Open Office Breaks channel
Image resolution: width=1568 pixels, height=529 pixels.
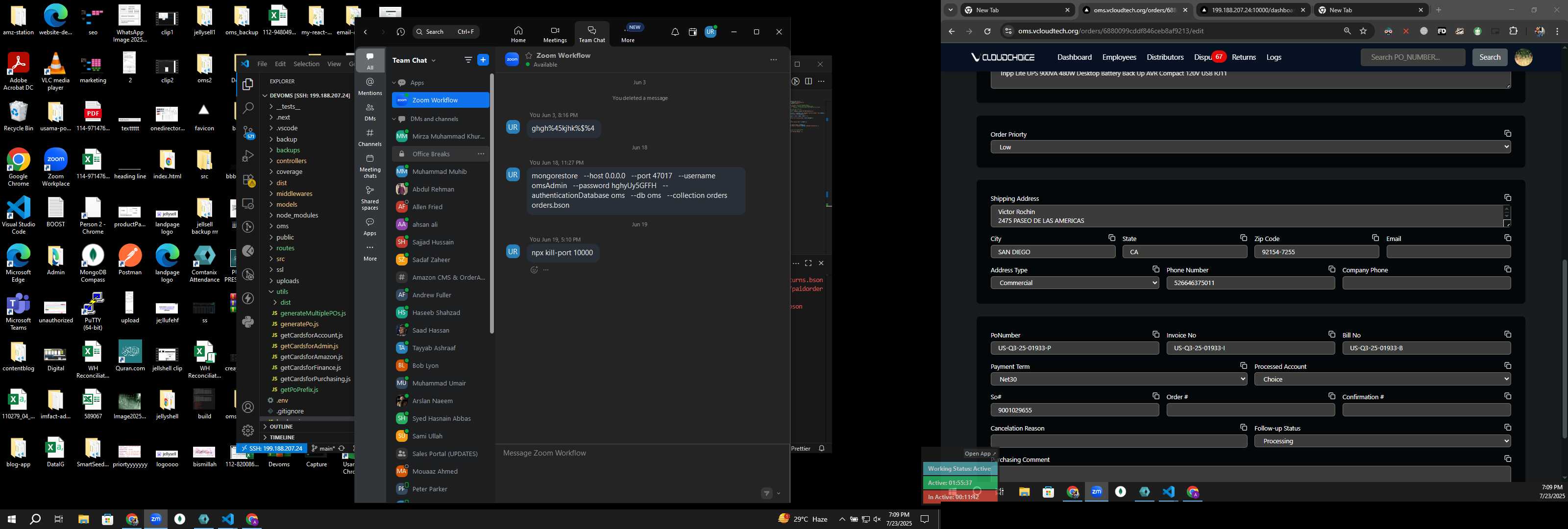pyautogui.click(x=431, y=154)
